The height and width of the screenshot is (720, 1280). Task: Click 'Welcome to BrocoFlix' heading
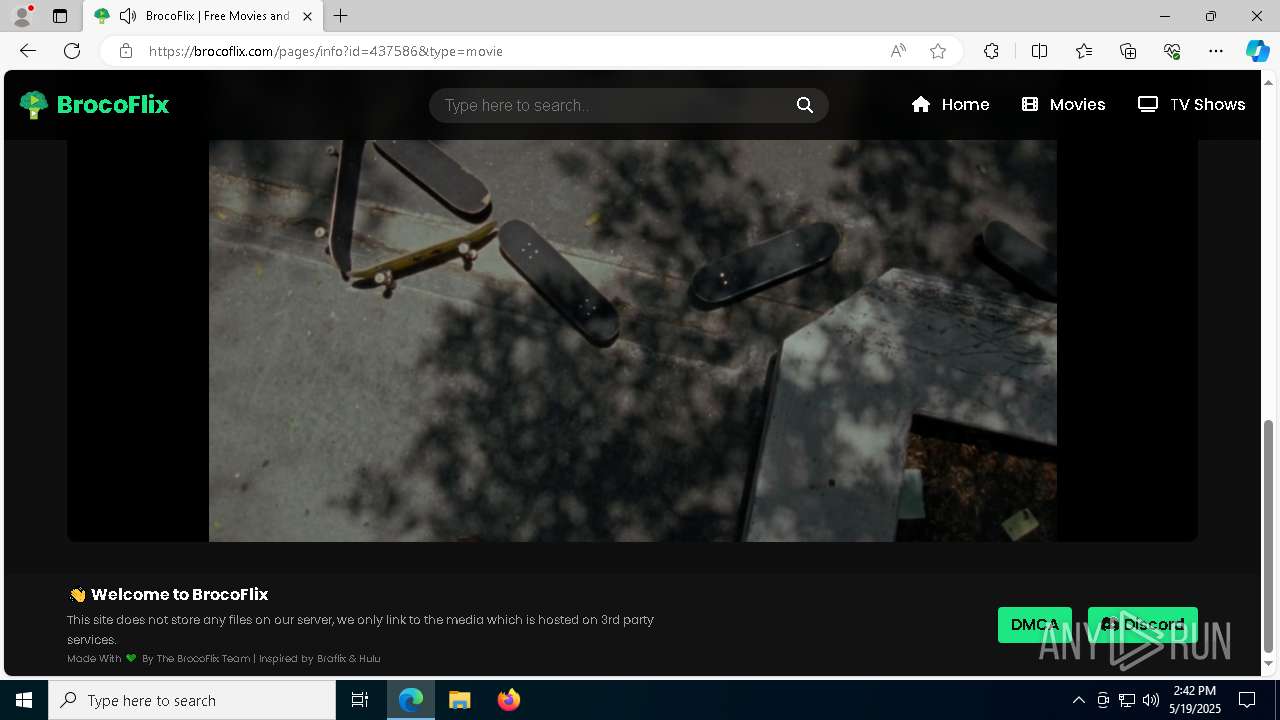tap(180, 594)
